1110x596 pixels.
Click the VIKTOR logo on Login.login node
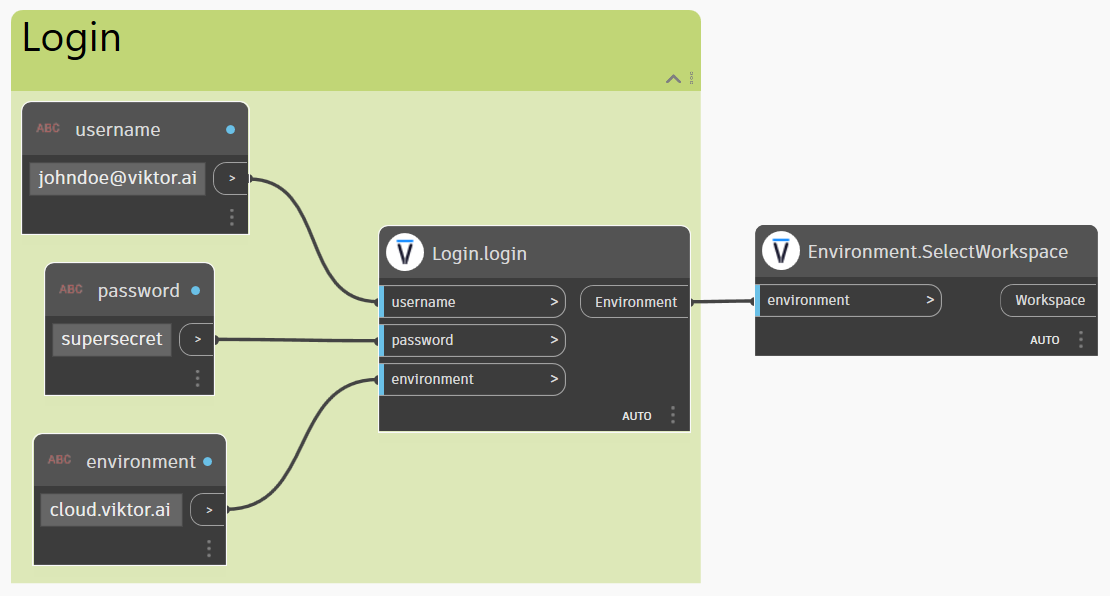(x=405, y=253)
